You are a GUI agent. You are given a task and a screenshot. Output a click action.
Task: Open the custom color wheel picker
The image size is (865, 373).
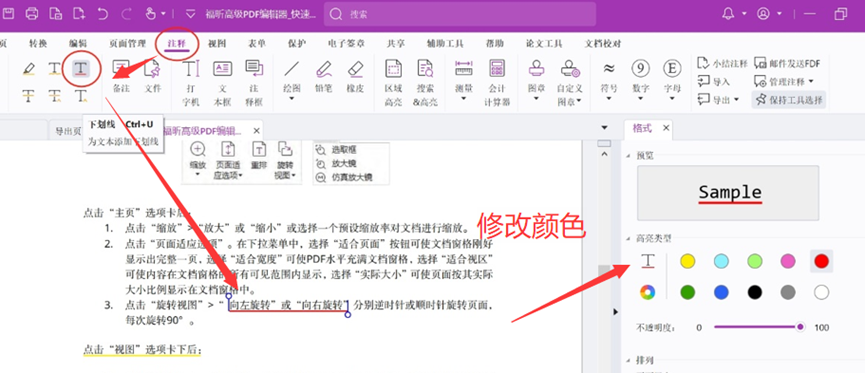(648, 292)
